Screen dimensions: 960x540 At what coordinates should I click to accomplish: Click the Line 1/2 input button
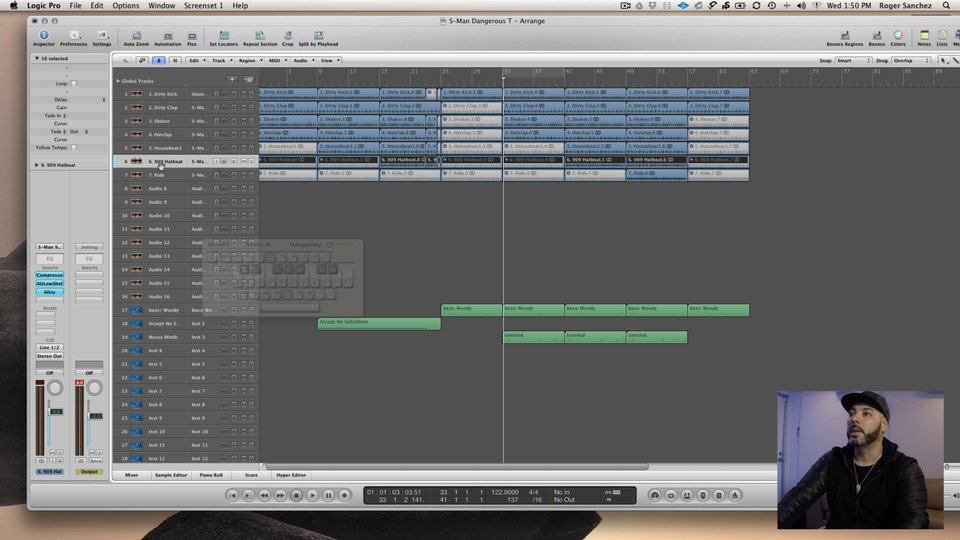(50, 347)
